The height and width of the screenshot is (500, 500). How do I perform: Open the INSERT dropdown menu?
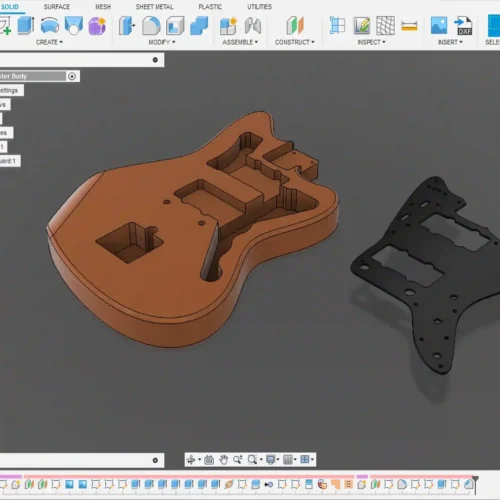(x=450, y=42)
